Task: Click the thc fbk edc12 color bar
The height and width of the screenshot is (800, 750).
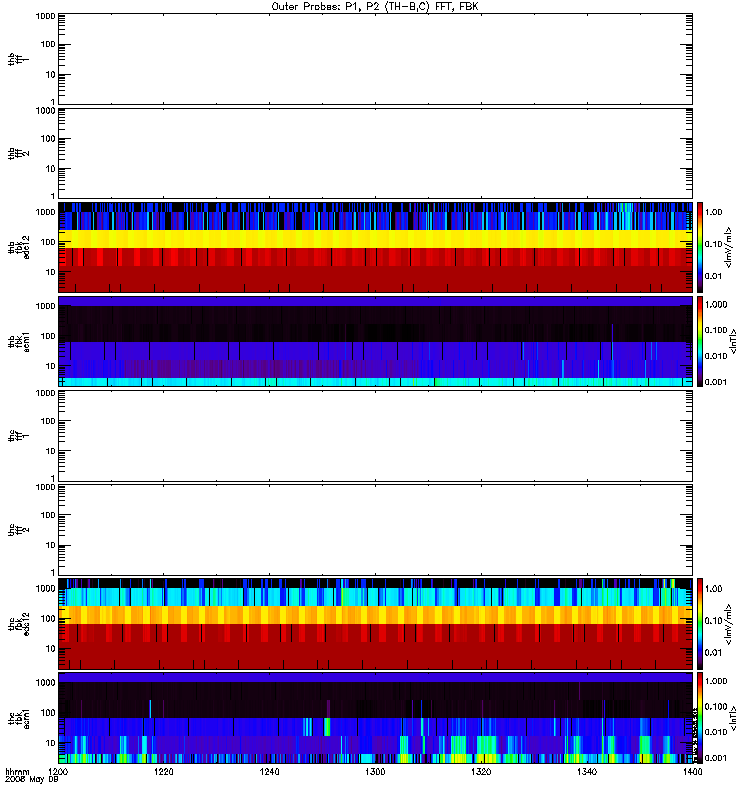Action: pyautogui.click(x=700, y=624)
